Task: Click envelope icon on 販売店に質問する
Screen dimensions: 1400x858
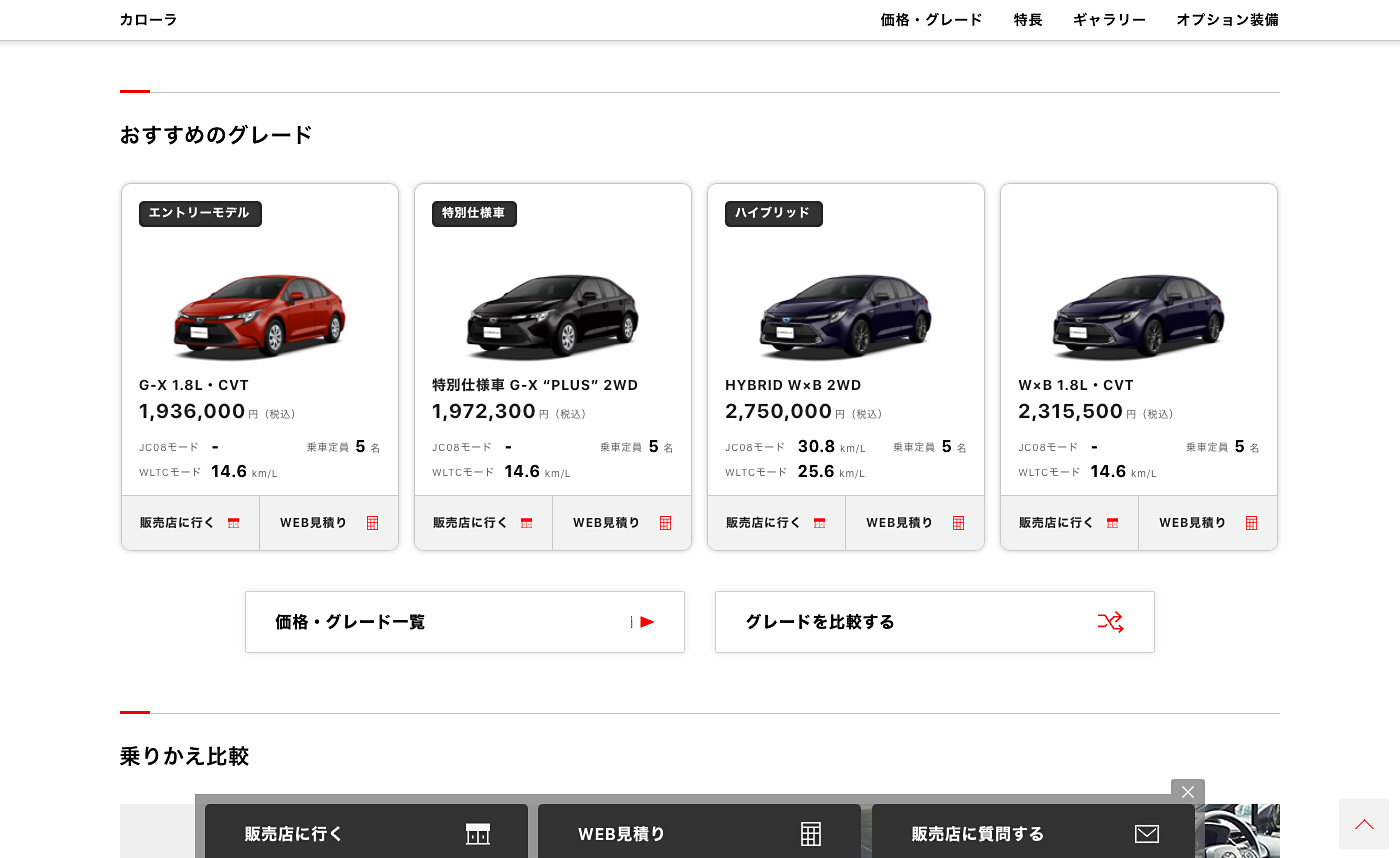Action: click(x=1147, y=834)
